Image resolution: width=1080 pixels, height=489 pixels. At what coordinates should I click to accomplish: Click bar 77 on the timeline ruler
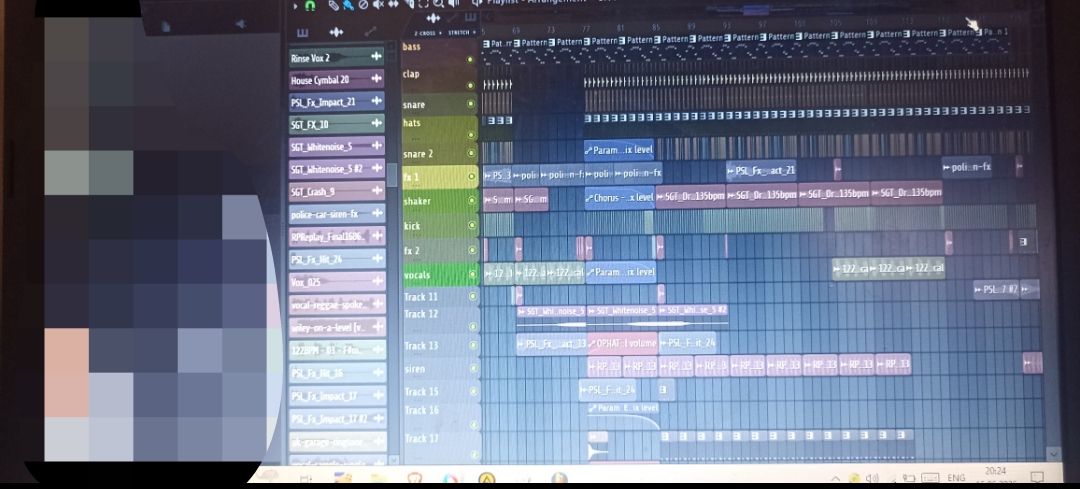click(586, 30)
